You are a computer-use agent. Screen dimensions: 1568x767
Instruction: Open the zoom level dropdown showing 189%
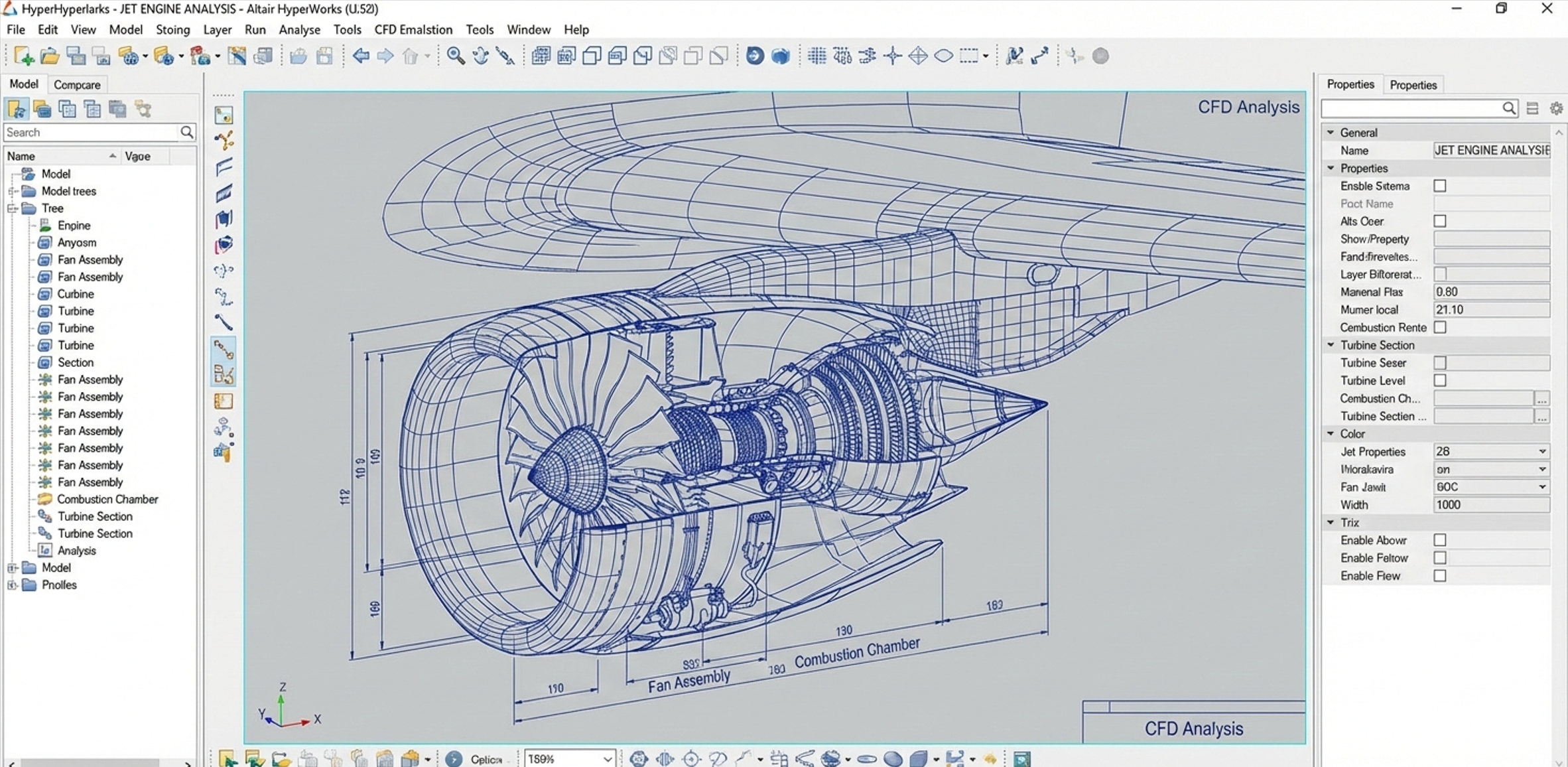click(x=608, y=758)
